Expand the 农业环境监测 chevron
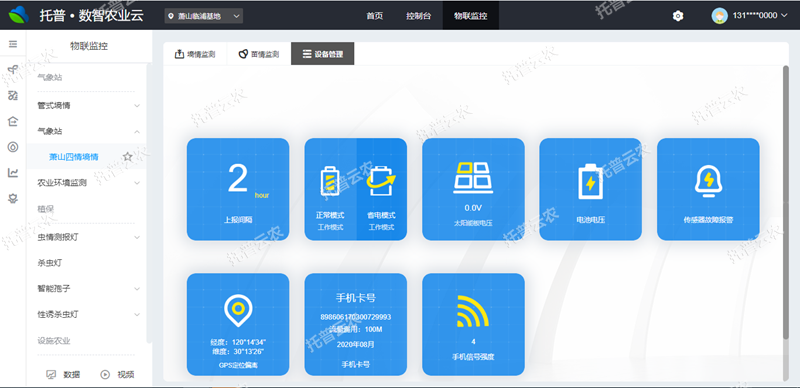800x388 pixels. (137, 183)
